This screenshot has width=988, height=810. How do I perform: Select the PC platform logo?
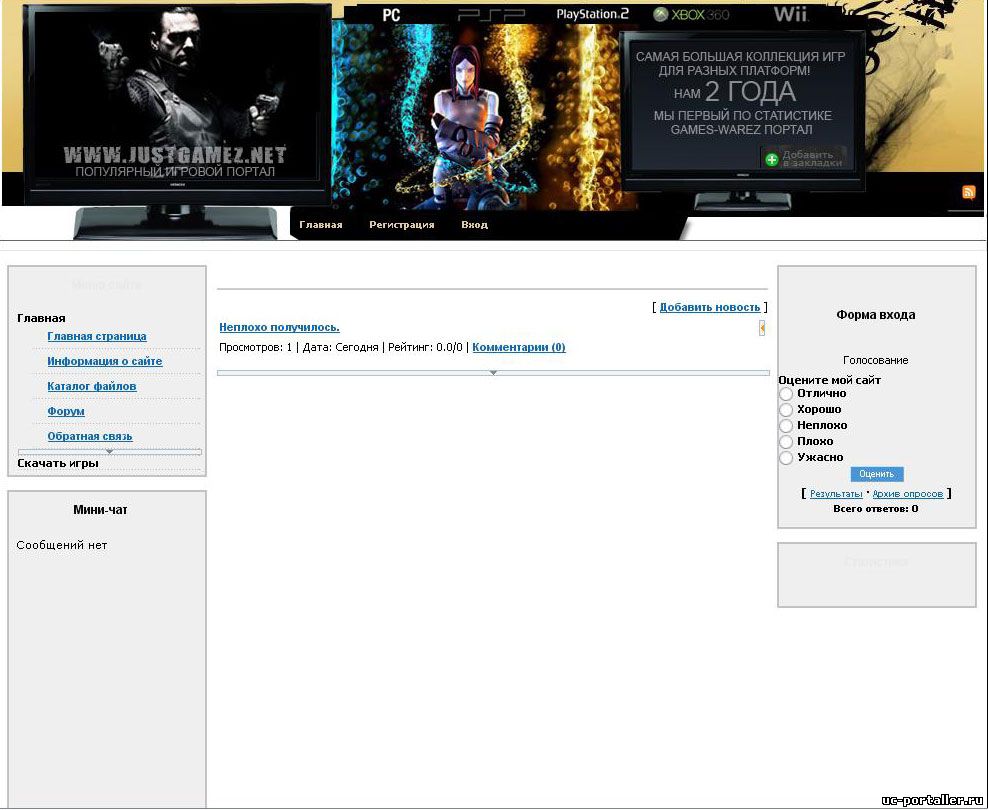[391, 15]
